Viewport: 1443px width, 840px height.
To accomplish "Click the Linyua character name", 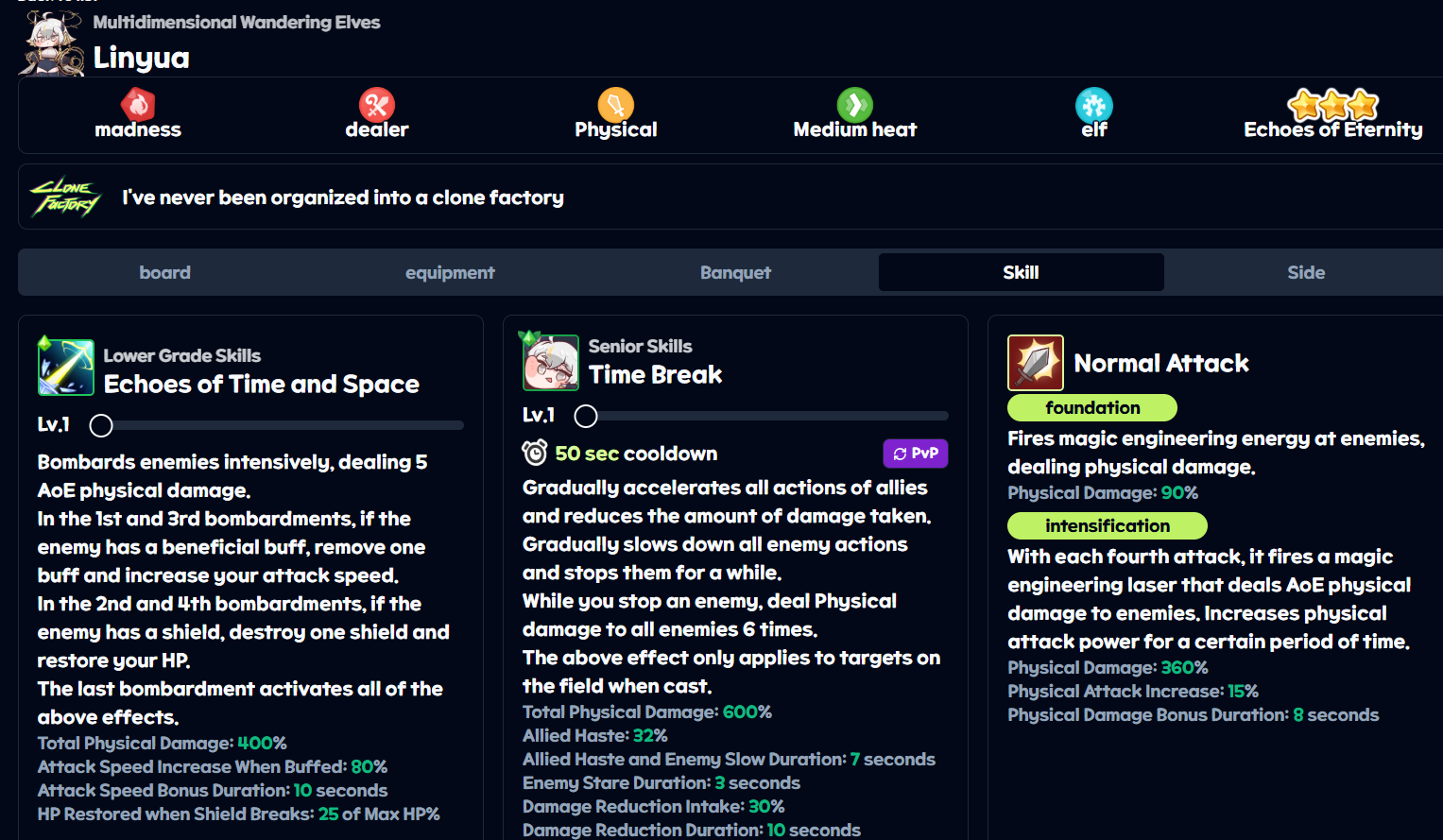I will (x=142, y=58).
